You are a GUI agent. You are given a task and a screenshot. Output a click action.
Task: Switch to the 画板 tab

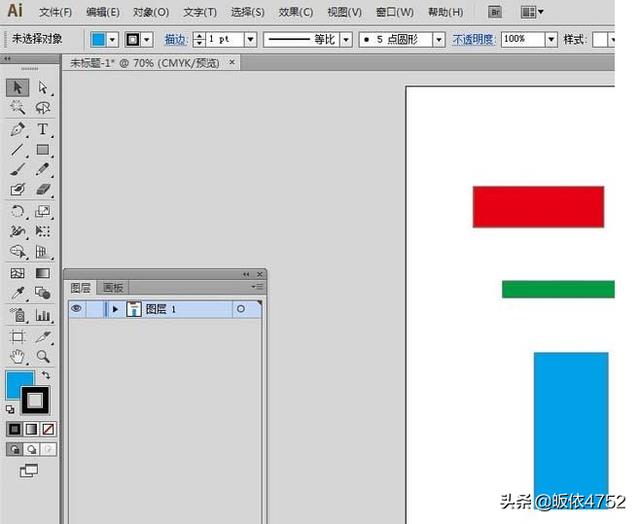click(113, 288)
